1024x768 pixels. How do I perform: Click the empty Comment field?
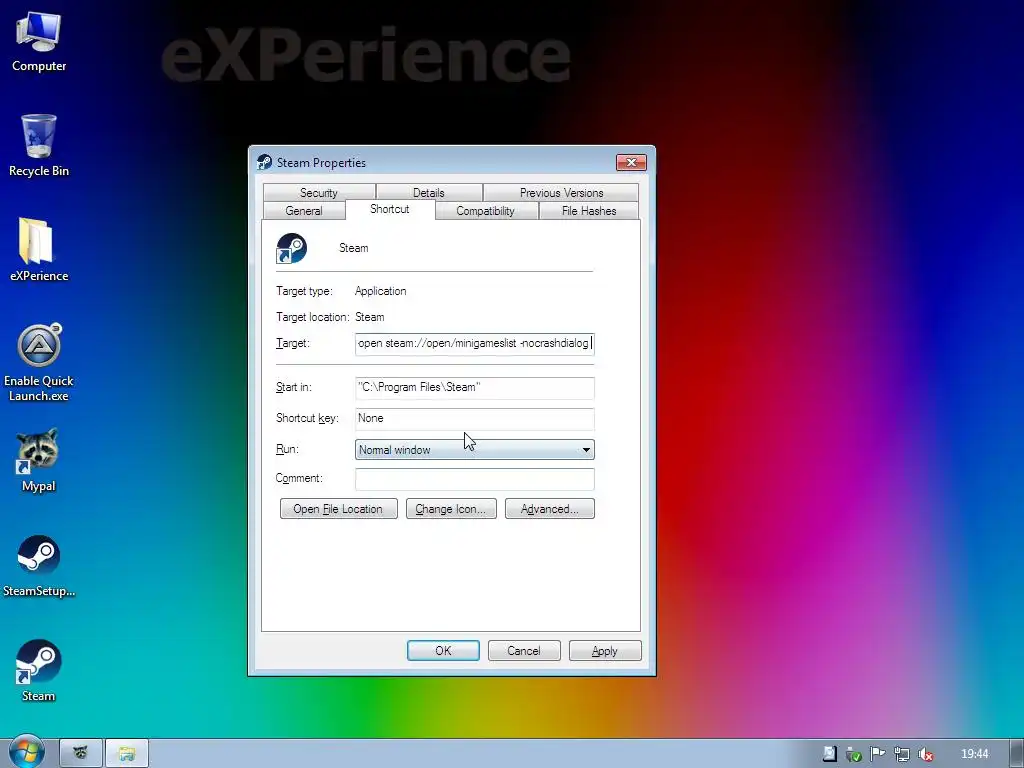click(475, 479)
